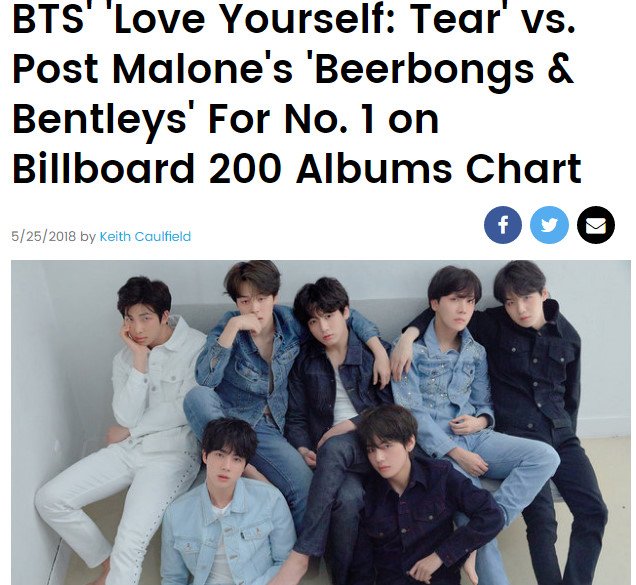Viewport: 636px width, 585px height.
Task: Share the article via the email icon
Action: click(595, 225)
